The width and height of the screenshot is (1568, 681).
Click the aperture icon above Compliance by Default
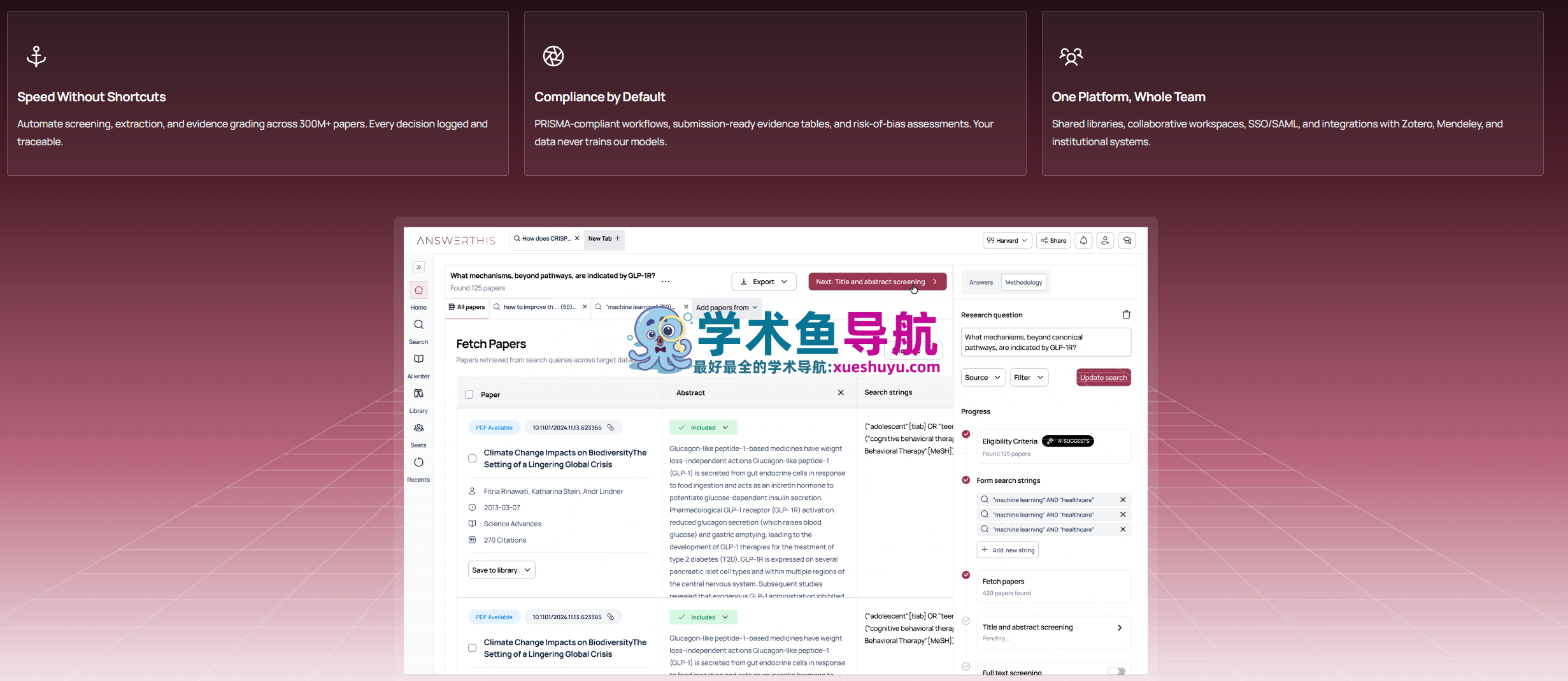553,56
